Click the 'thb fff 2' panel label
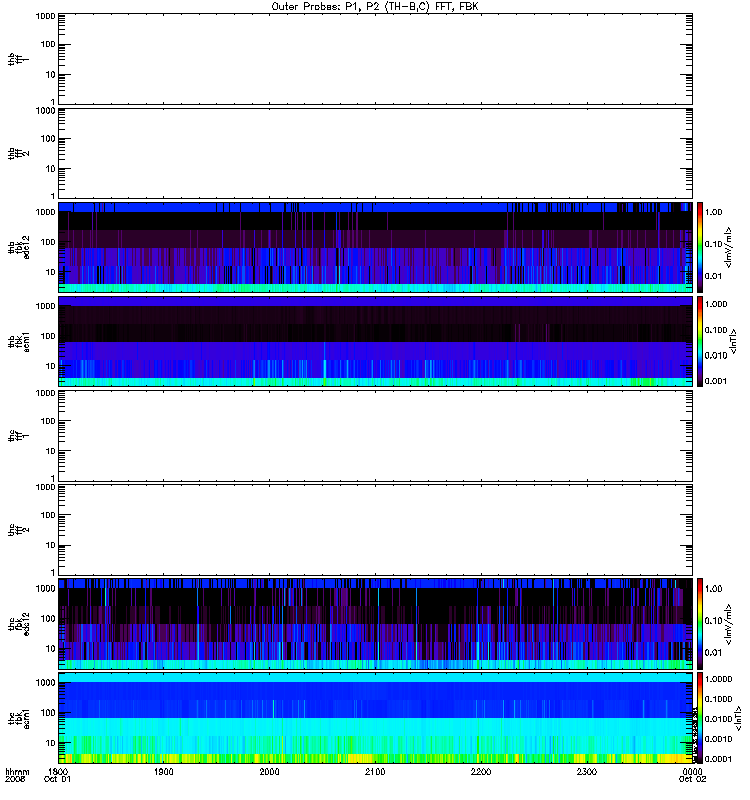 18,154
